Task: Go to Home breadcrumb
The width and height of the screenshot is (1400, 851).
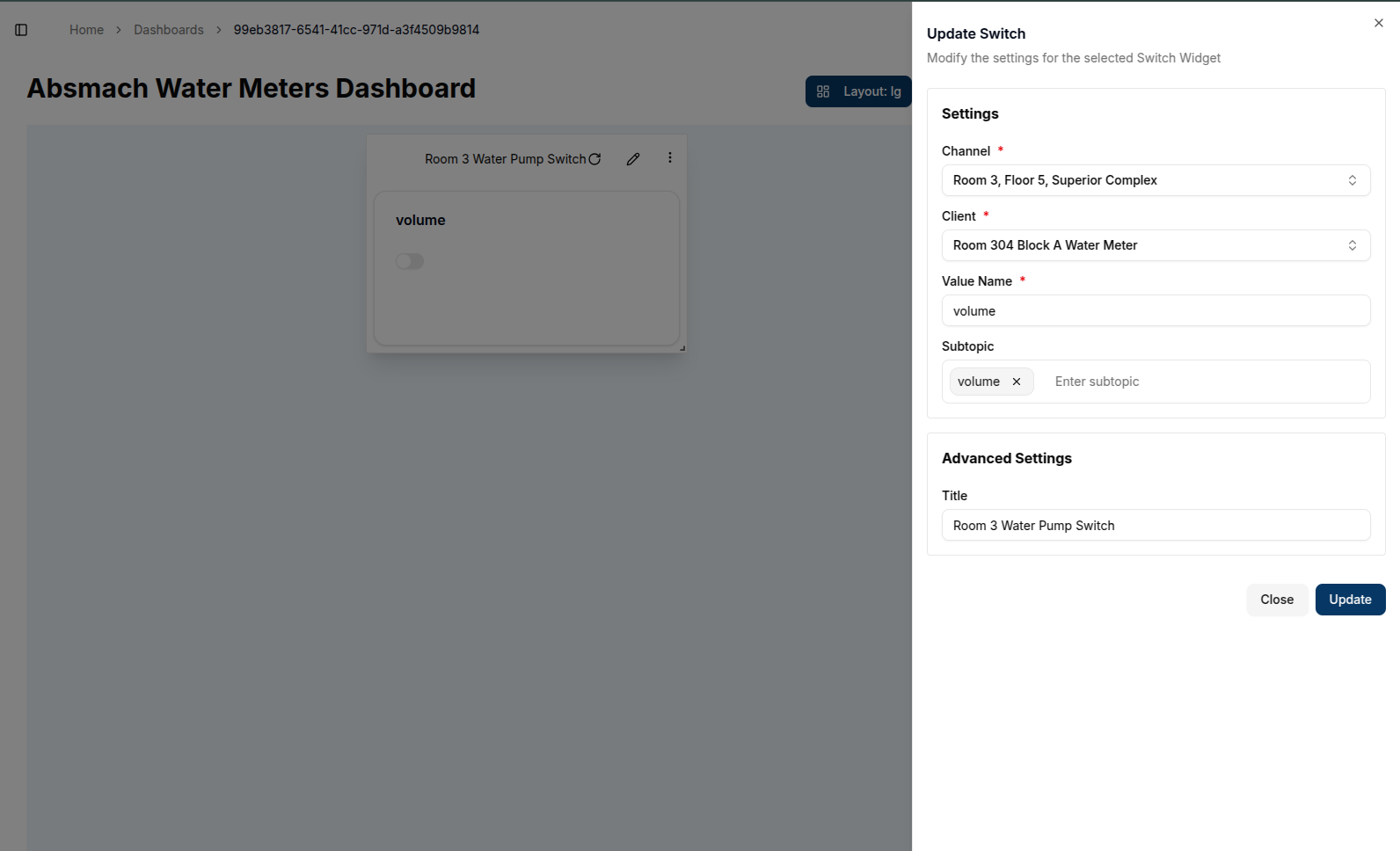Action: pos(86,30)
